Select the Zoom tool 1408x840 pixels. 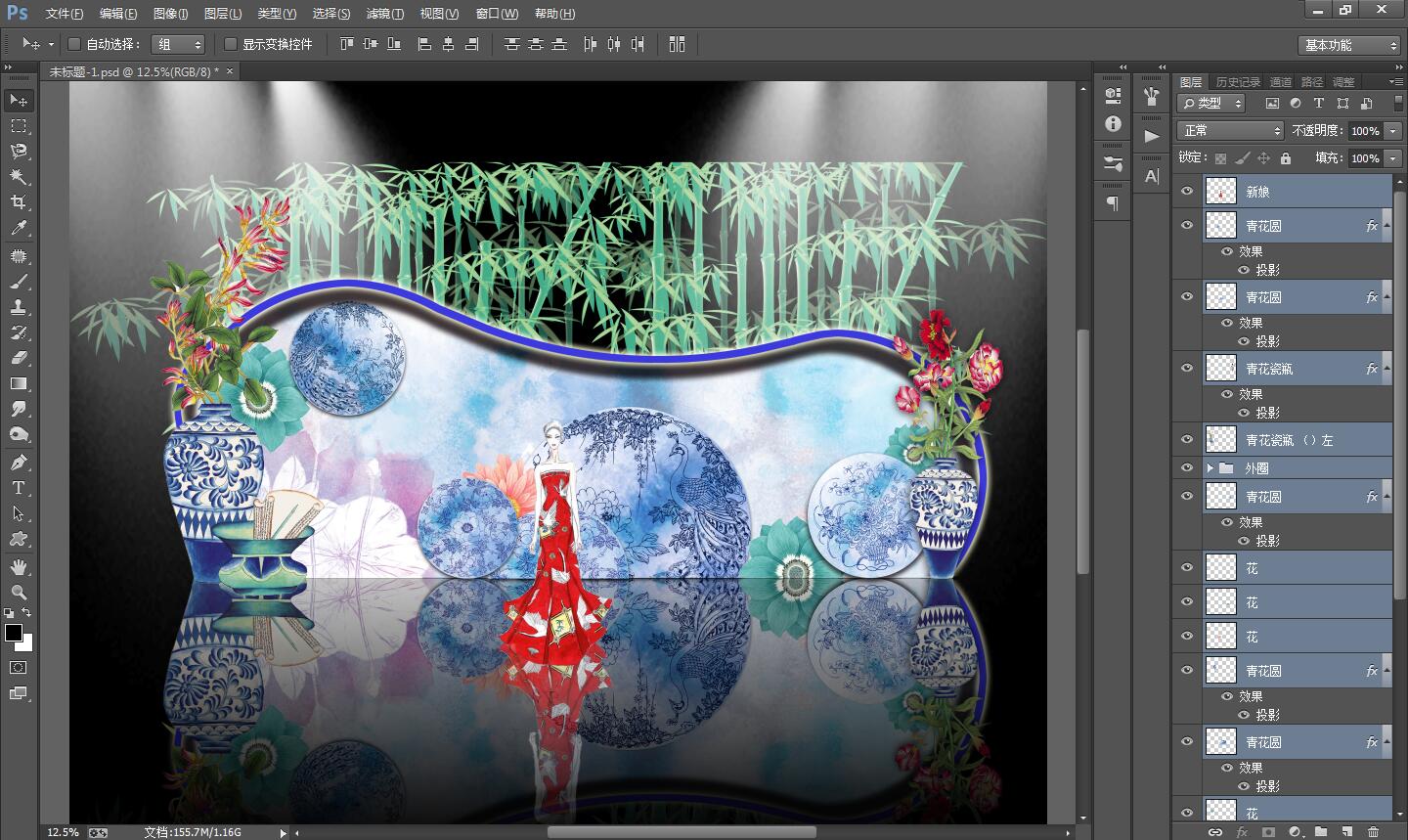(x=18, y=593)
